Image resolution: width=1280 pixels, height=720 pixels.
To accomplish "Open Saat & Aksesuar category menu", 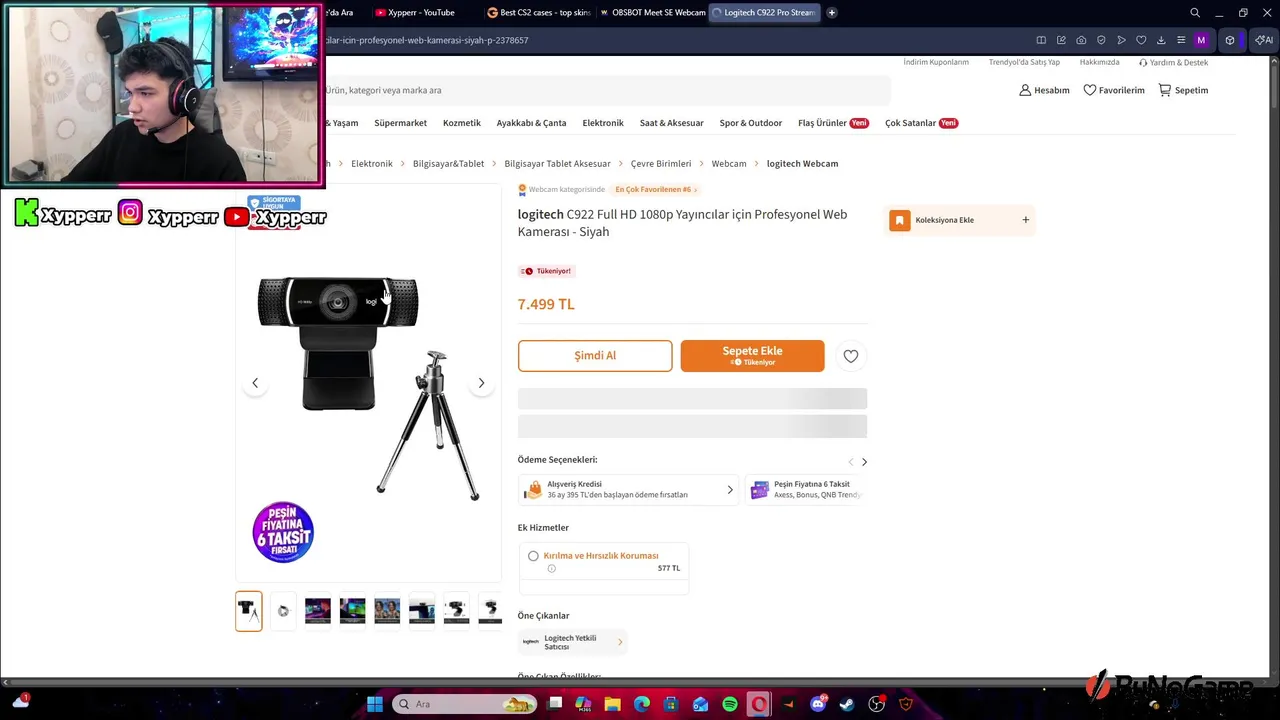I will coord(672,123).
